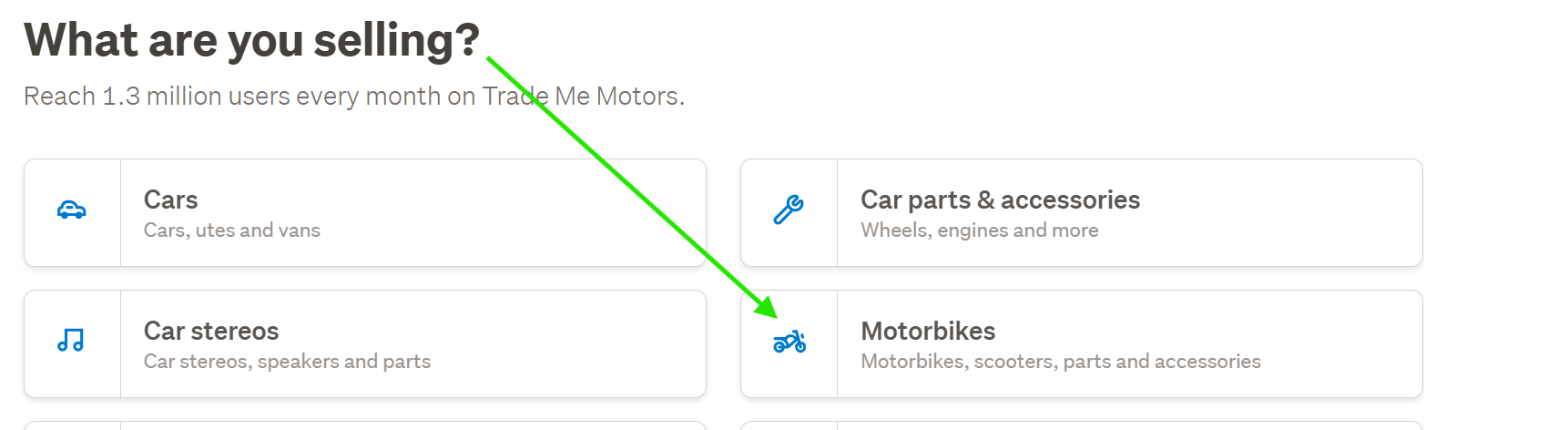
Task: Click the 'Wheels, engines and more' subtitle
Action: [980, 230]
